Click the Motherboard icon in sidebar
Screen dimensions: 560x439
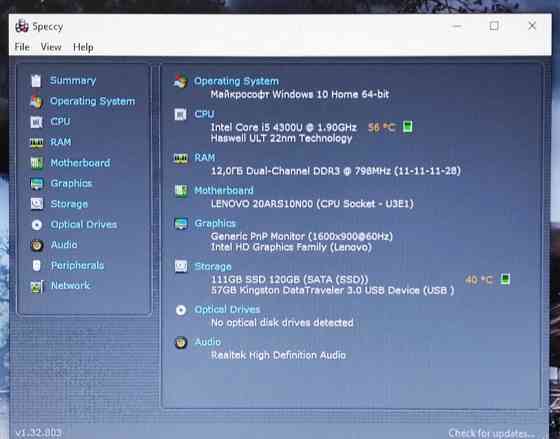point(36,163)
